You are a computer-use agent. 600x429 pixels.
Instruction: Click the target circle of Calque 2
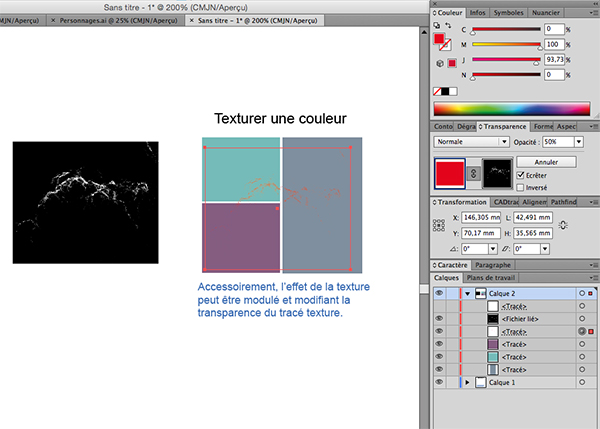pos(581,293)
